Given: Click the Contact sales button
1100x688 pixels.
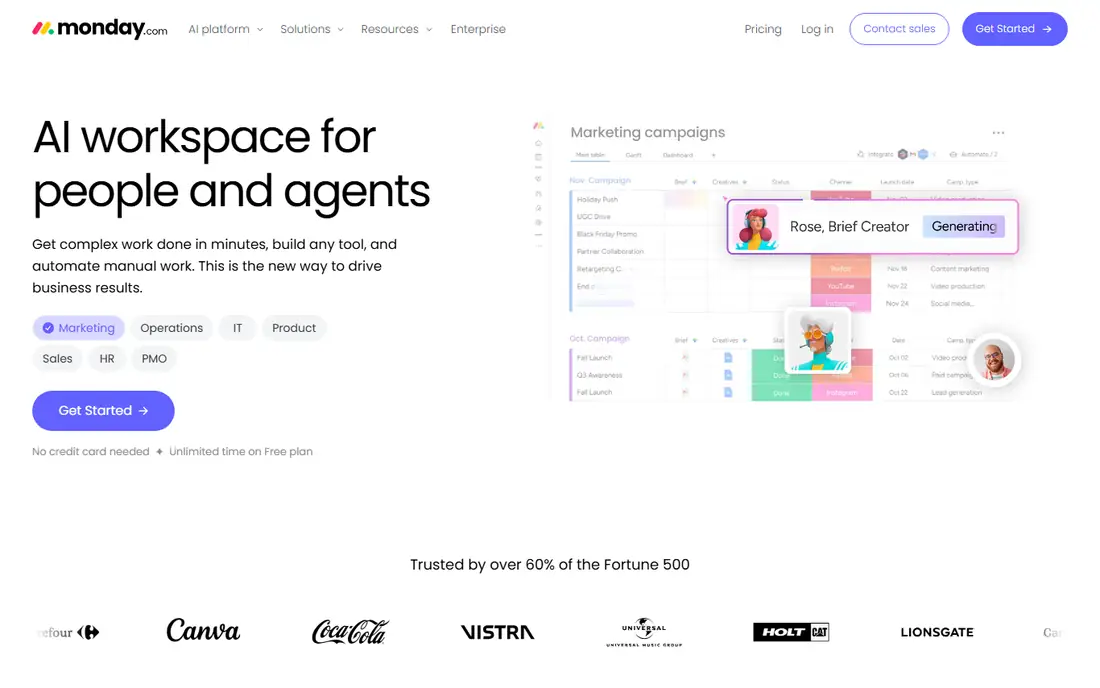Looking at the screenshot, I should click(899, 29).
